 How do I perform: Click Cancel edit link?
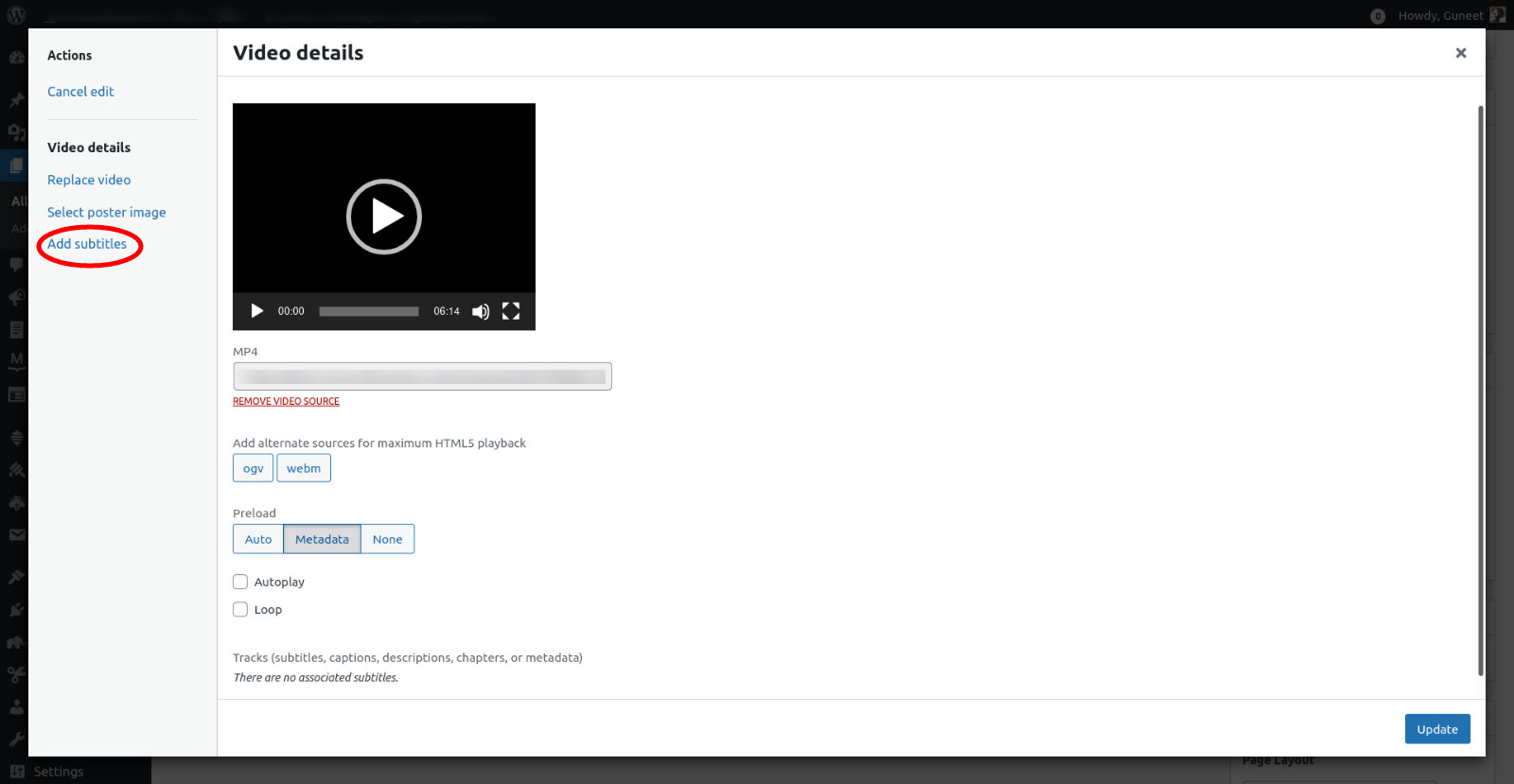(x=80, y=92)
